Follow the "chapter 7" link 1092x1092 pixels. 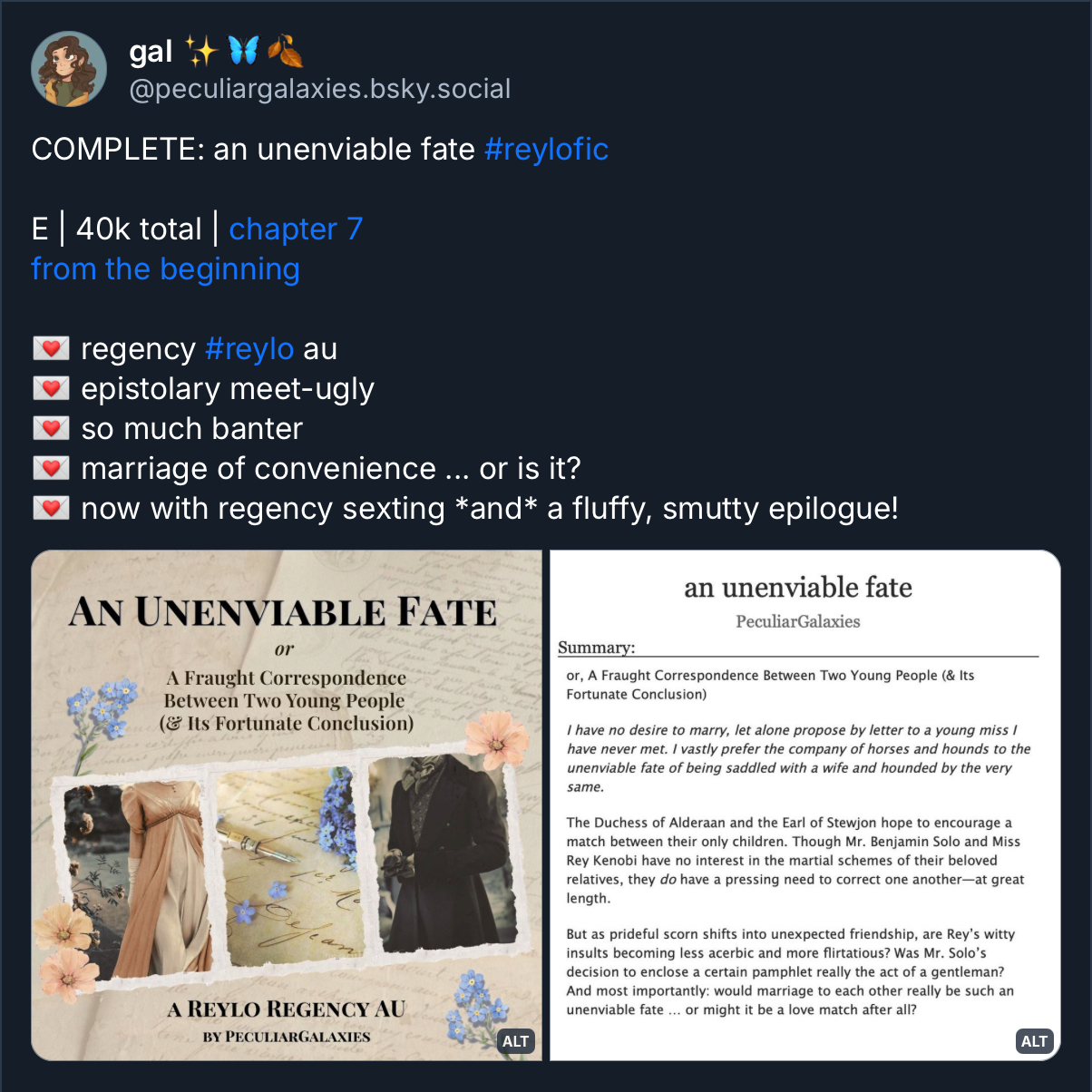[296, 229]
